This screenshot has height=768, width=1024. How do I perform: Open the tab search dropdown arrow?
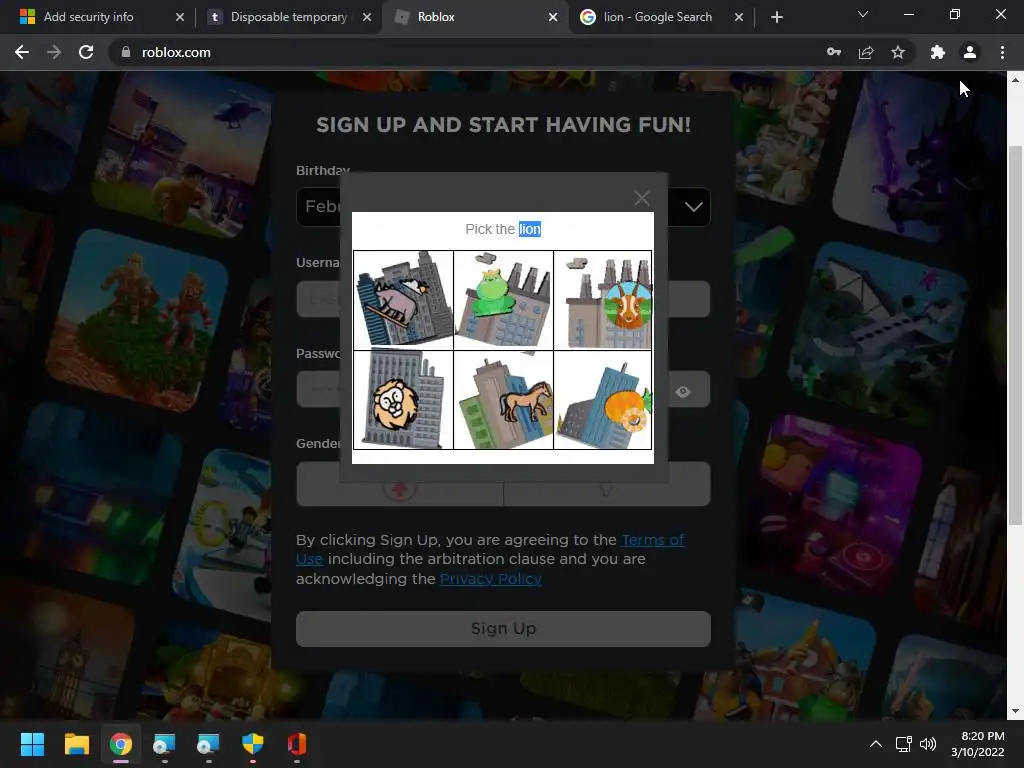point(863,14)
